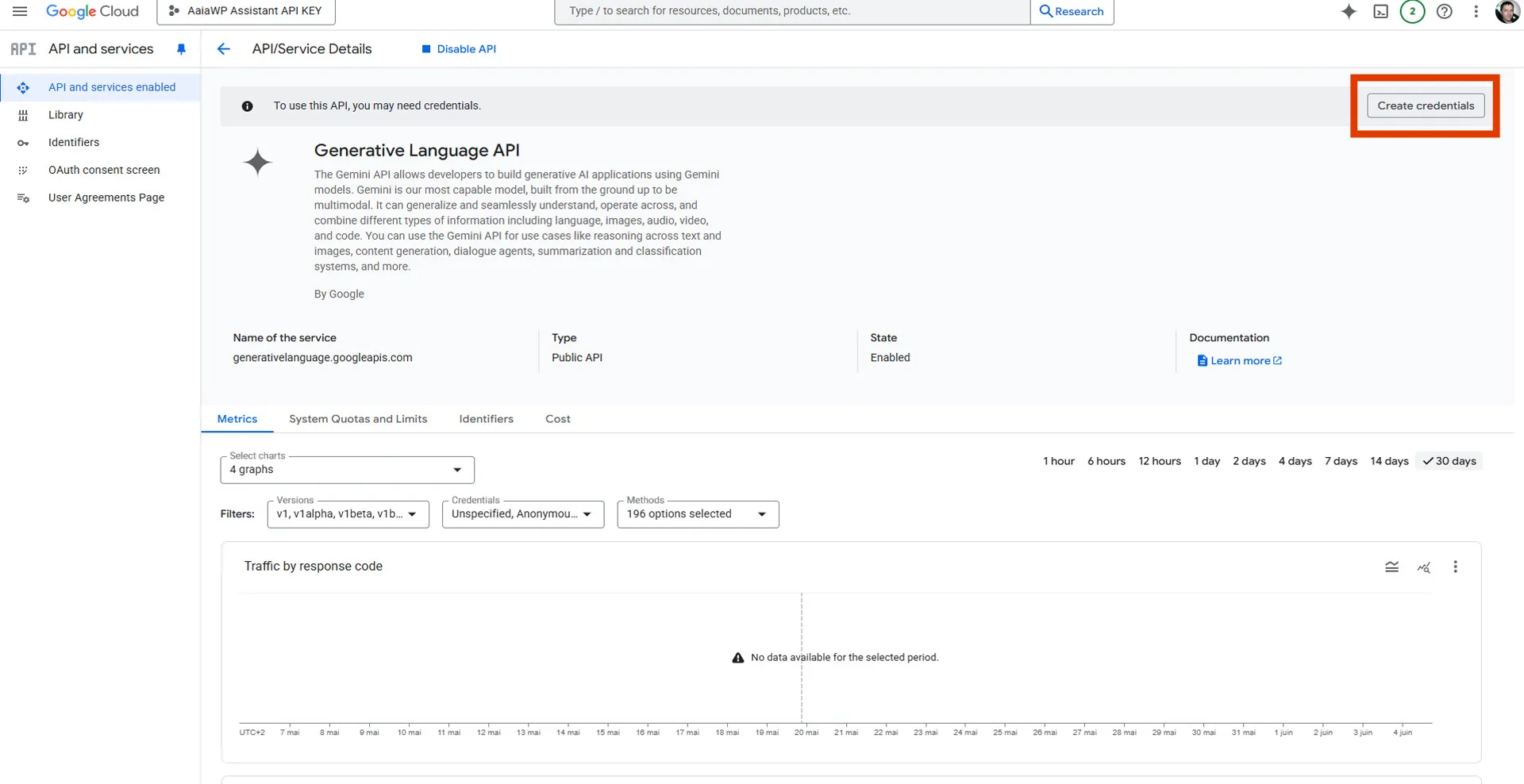Switch to System Quotas and Limits tab
Screen dimensions: 1524x784
point(358,419)
